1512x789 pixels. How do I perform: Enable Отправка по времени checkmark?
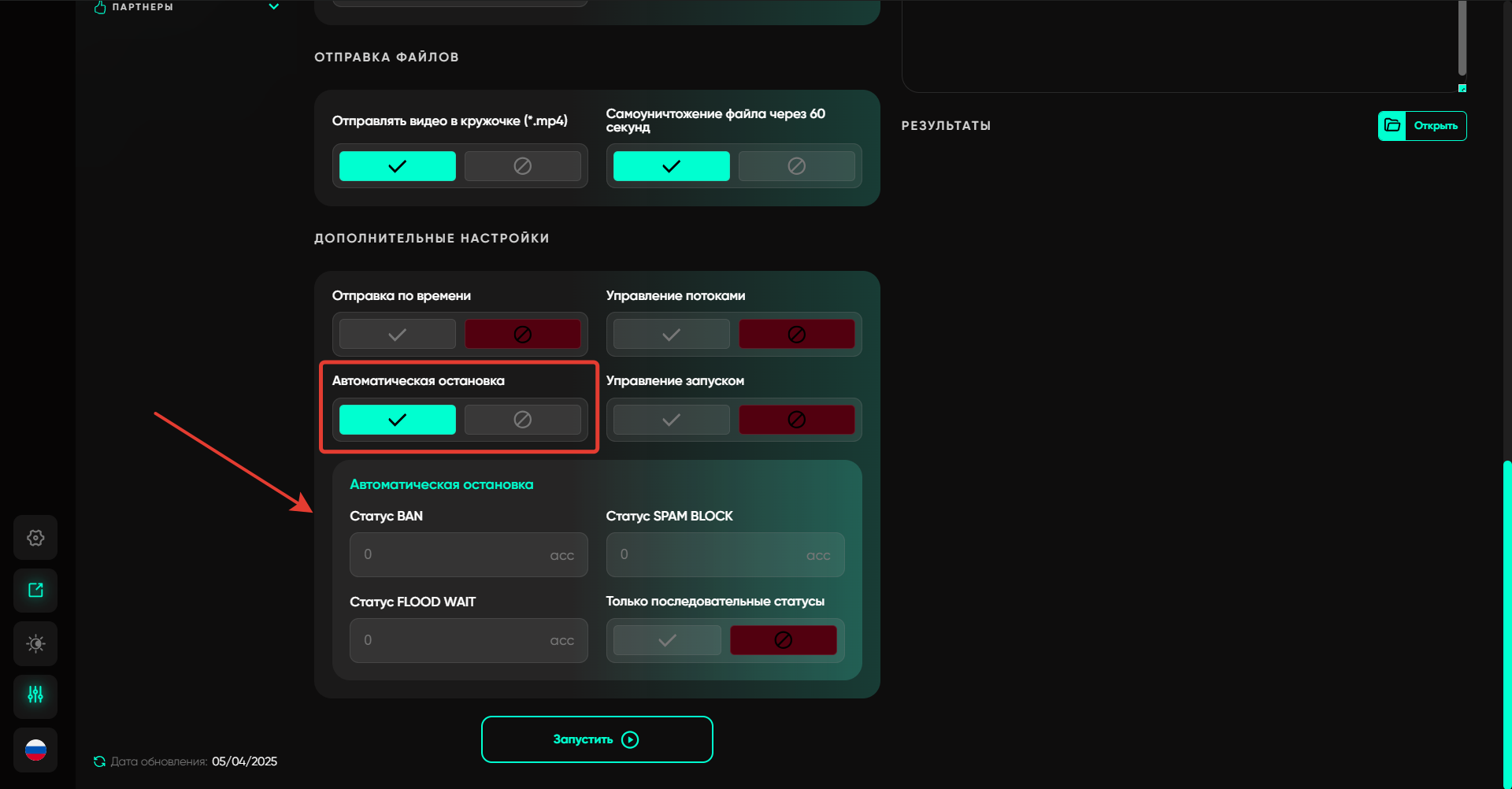coord(397,335)
